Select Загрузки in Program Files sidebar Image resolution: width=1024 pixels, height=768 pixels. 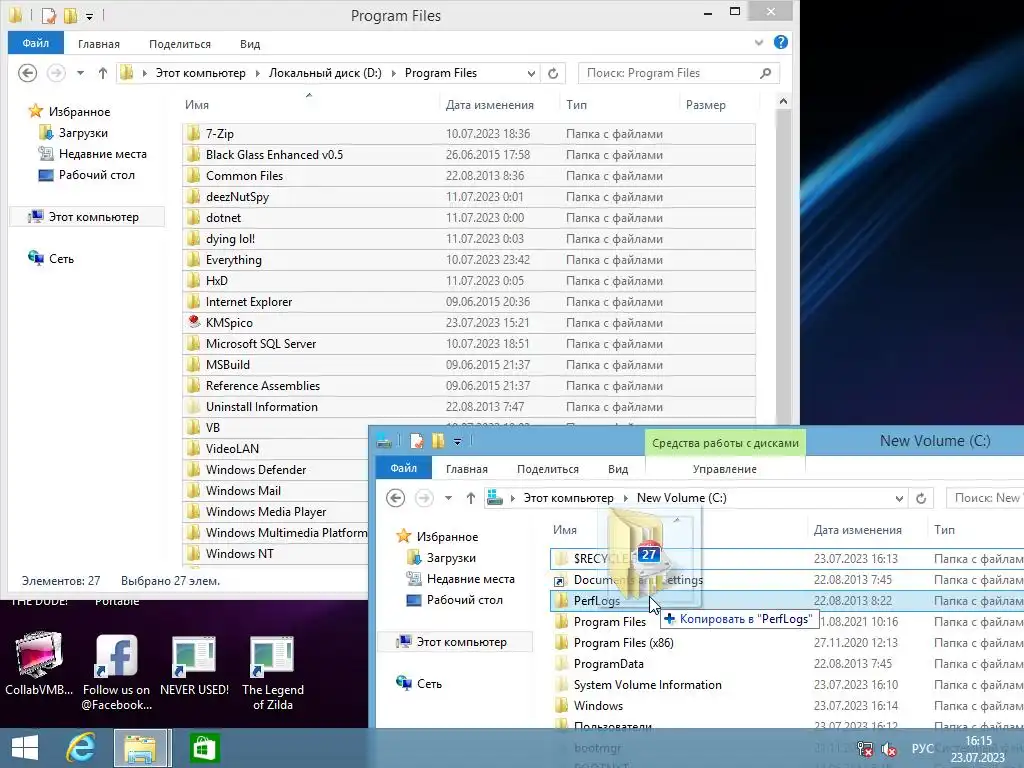pyautogui.click(x=83, y=133)
